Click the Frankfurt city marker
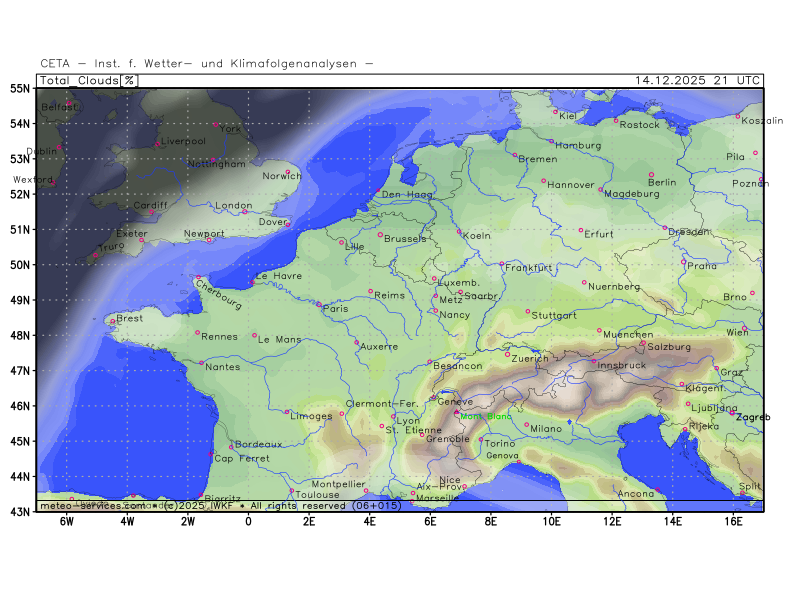Screen dimensions: 800x600 click(502, 264)
